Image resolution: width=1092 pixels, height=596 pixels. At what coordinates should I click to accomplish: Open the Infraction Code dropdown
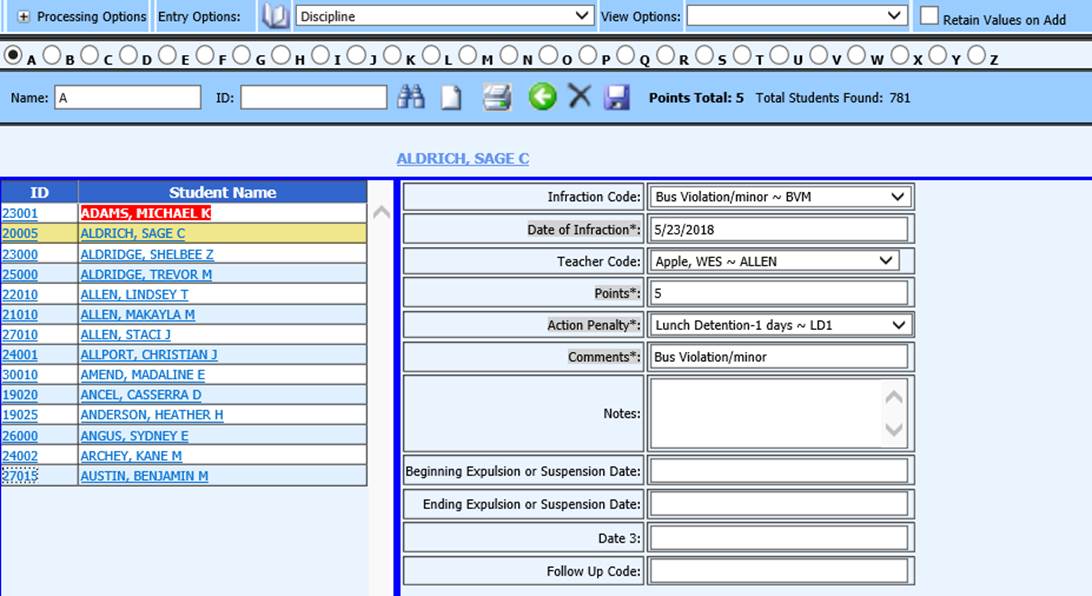click(780, 197)
